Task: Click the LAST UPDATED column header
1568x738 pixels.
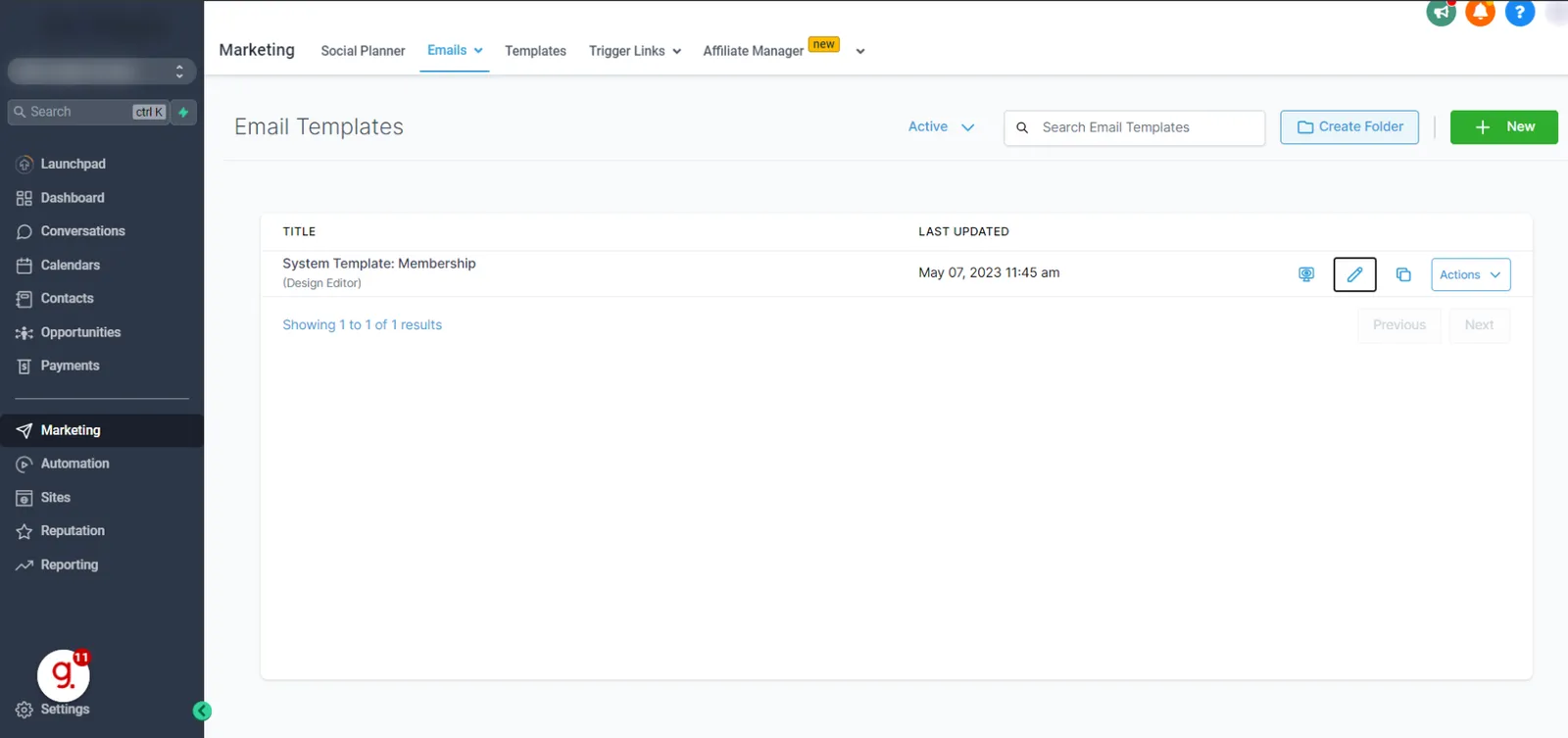Action: tap(963, 232)
